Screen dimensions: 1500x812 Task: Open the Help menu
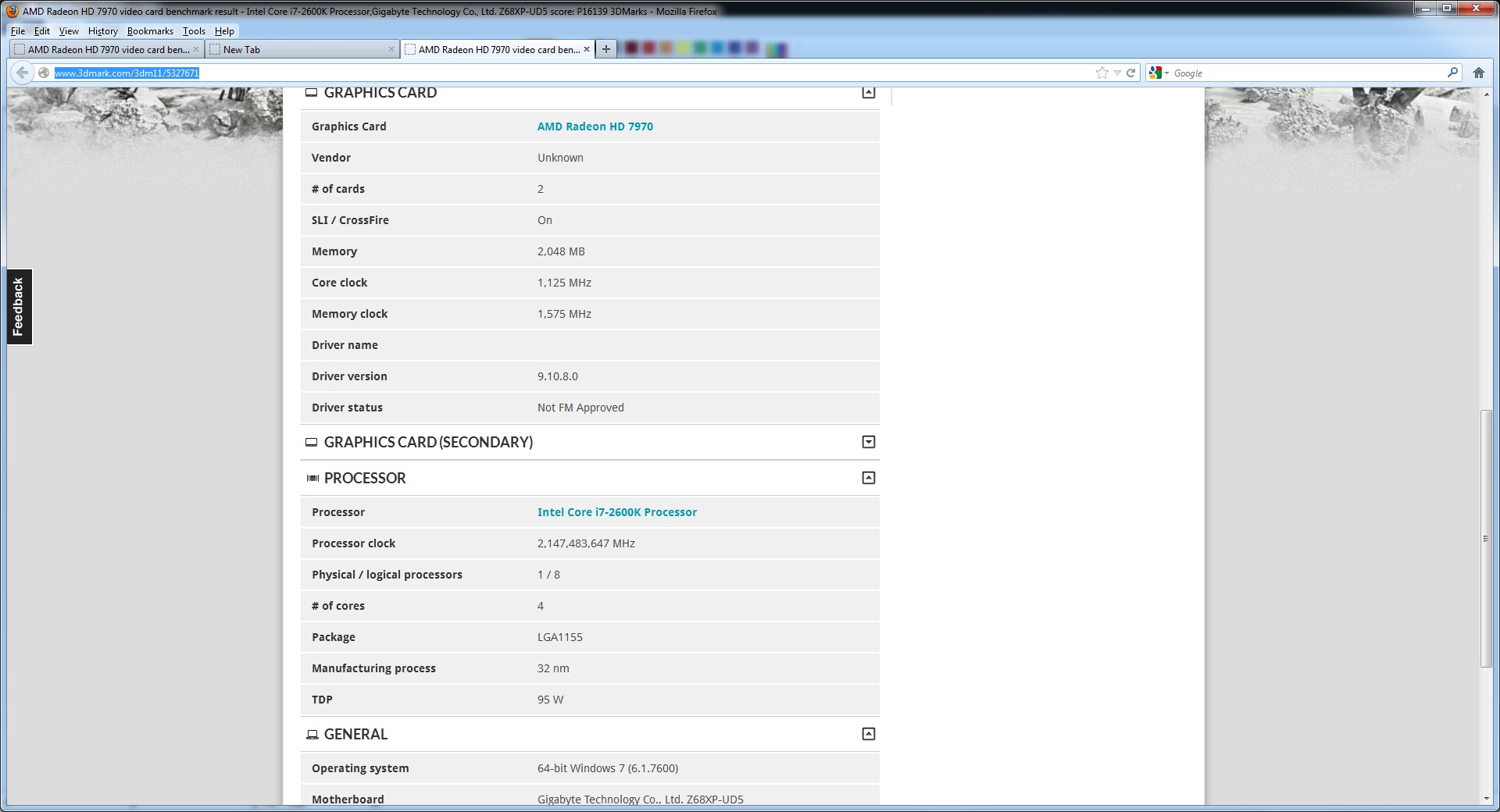[224, 31]
